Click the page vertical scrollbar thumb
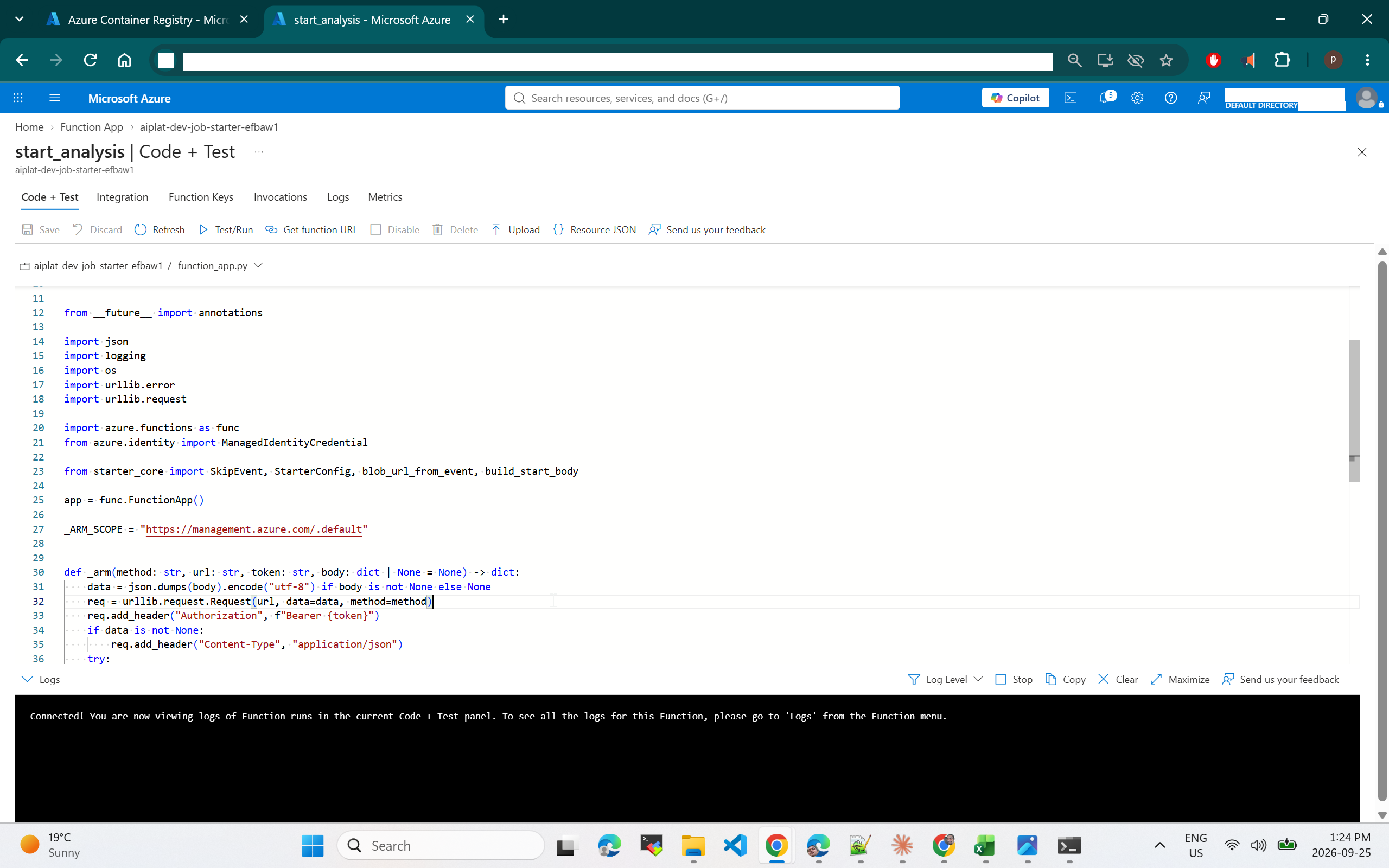The width and height of the screenshot is (1389, 868). [x=1382, y=531]
